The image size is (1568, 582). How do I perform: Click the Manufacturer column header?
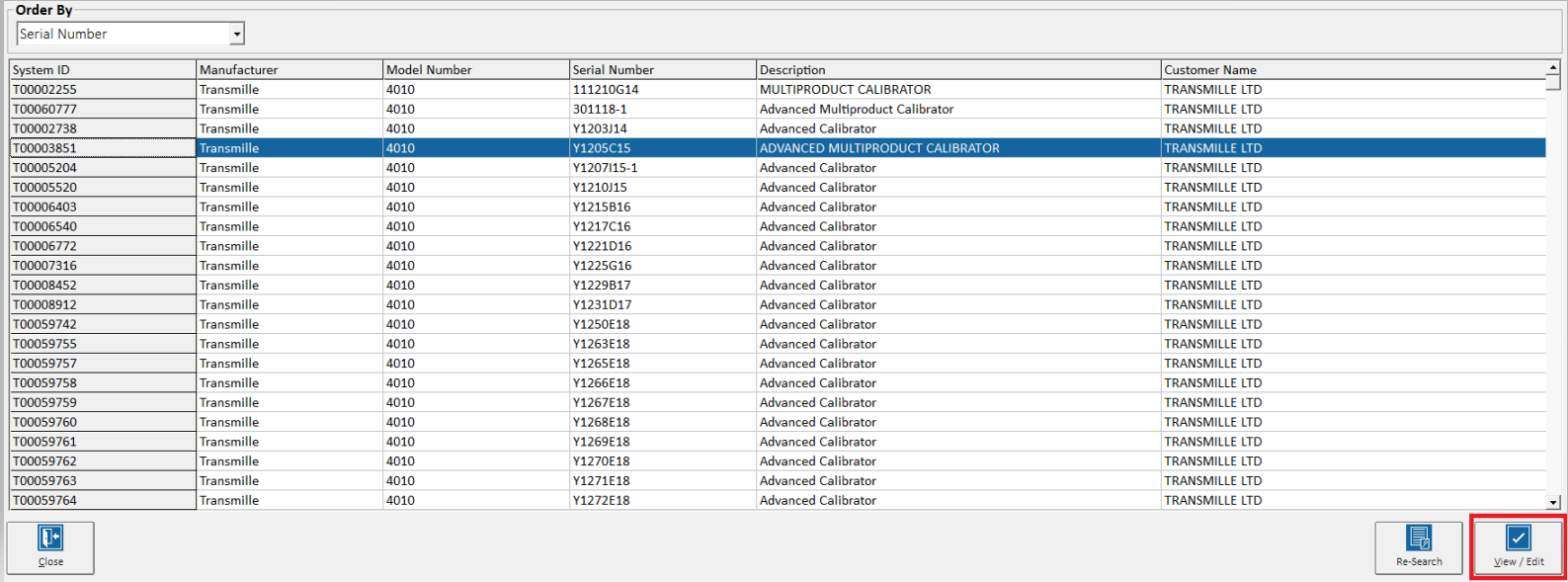[x=289, y=70]
